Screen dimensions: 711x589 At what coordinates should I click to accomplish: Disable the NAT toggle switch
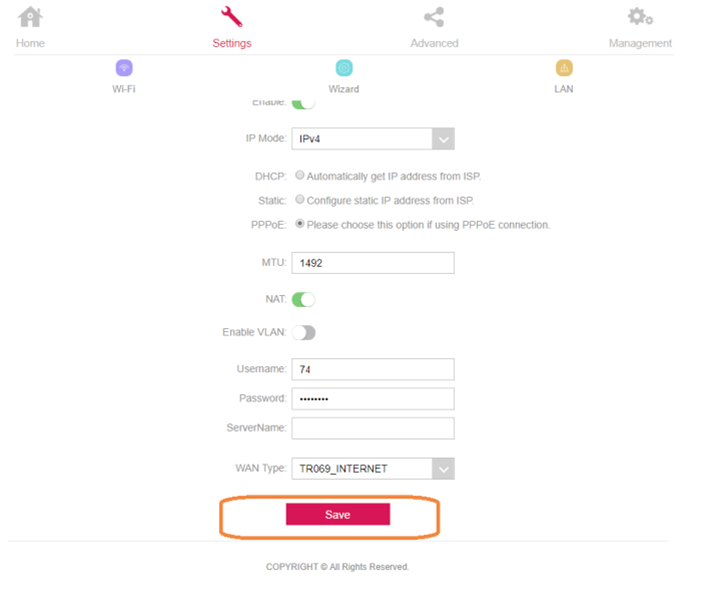click(304, 299)
